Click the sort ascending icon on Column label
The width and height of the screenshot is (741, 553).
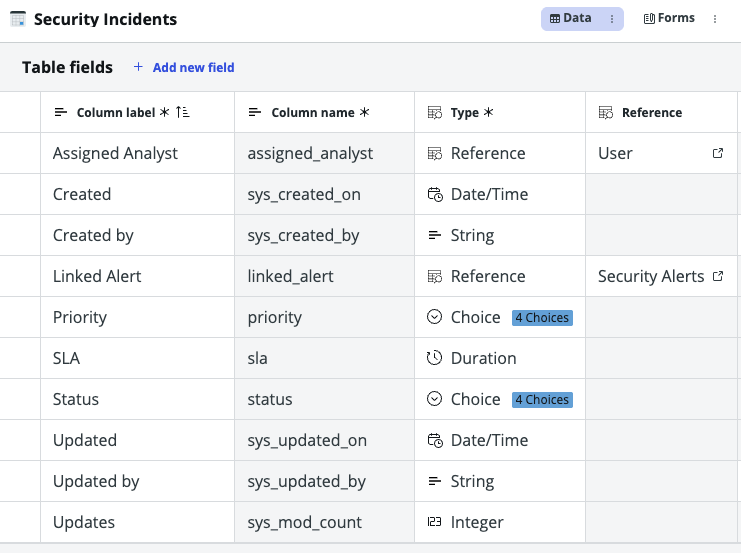tap(182, 112)
